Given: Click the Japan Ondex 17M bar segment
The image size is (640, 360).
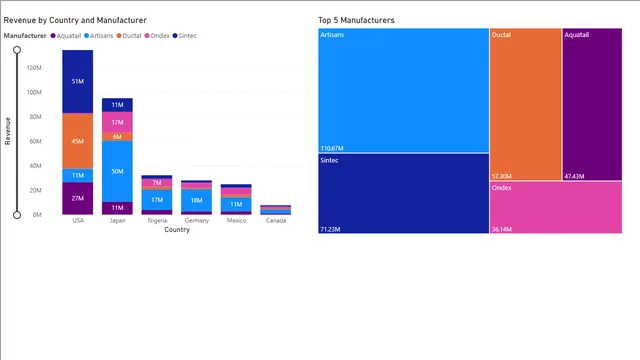Looking at the screenshot, I should (117, 122).
